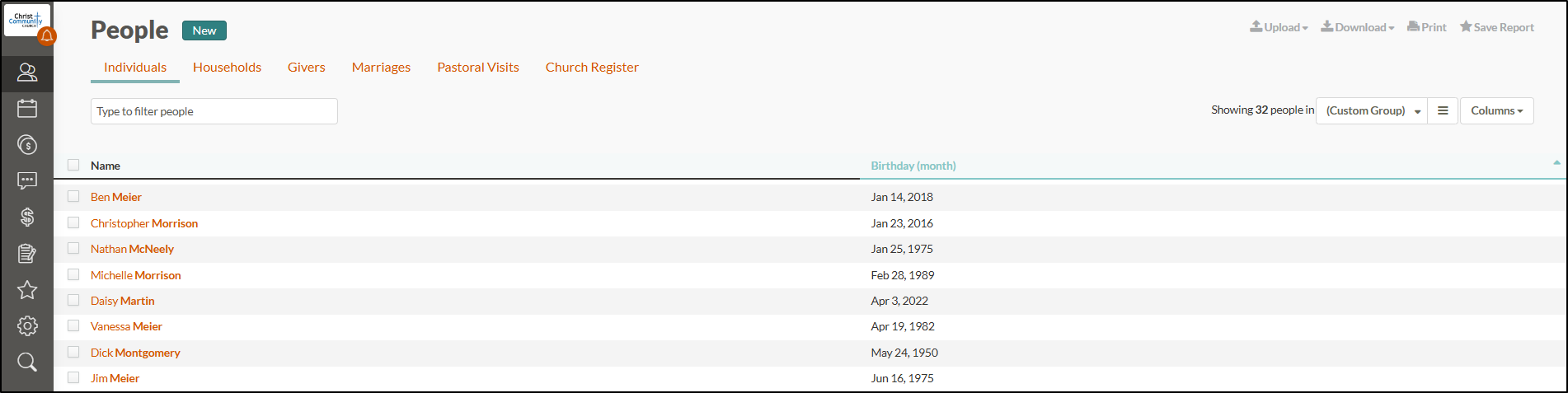Tick the checkbox beside Ben Meier
Image resolution: width=1568 pixels, height=393 pixels.
pyautogui.click(x=73, y=196)
